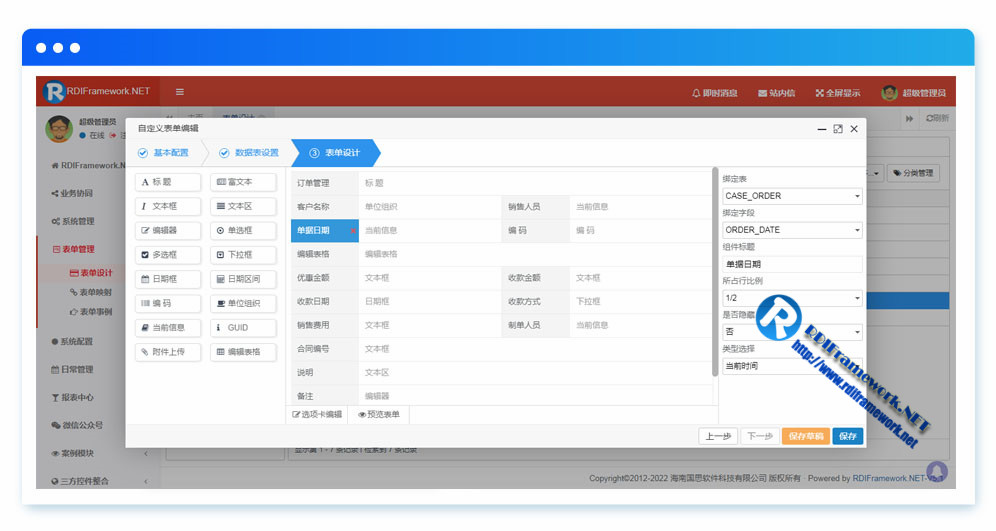This screenshot has height=531, width=996.
Task: Click the RDIFramework.NET logo
Action: coord(97,91)
